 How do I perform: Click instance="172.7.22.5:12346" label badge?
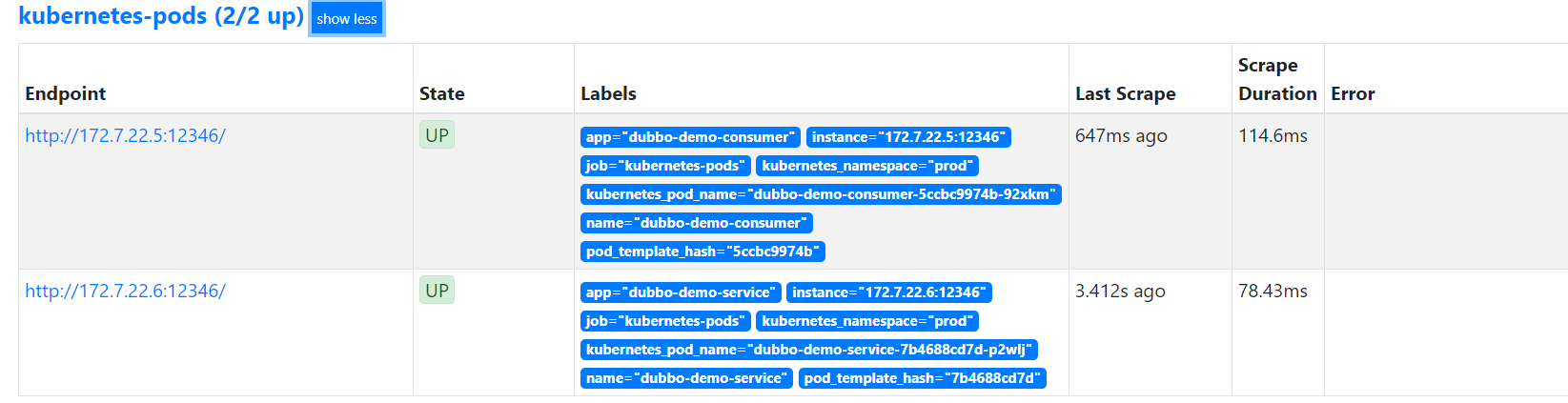tap(908, 137)
